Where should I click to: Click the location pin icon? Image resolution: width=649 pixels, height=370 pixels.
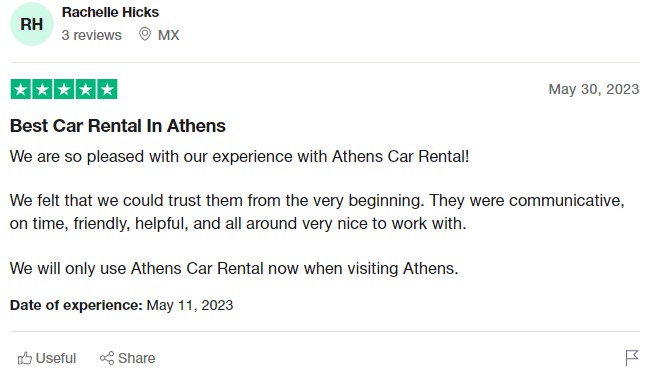tap(144, 34)
